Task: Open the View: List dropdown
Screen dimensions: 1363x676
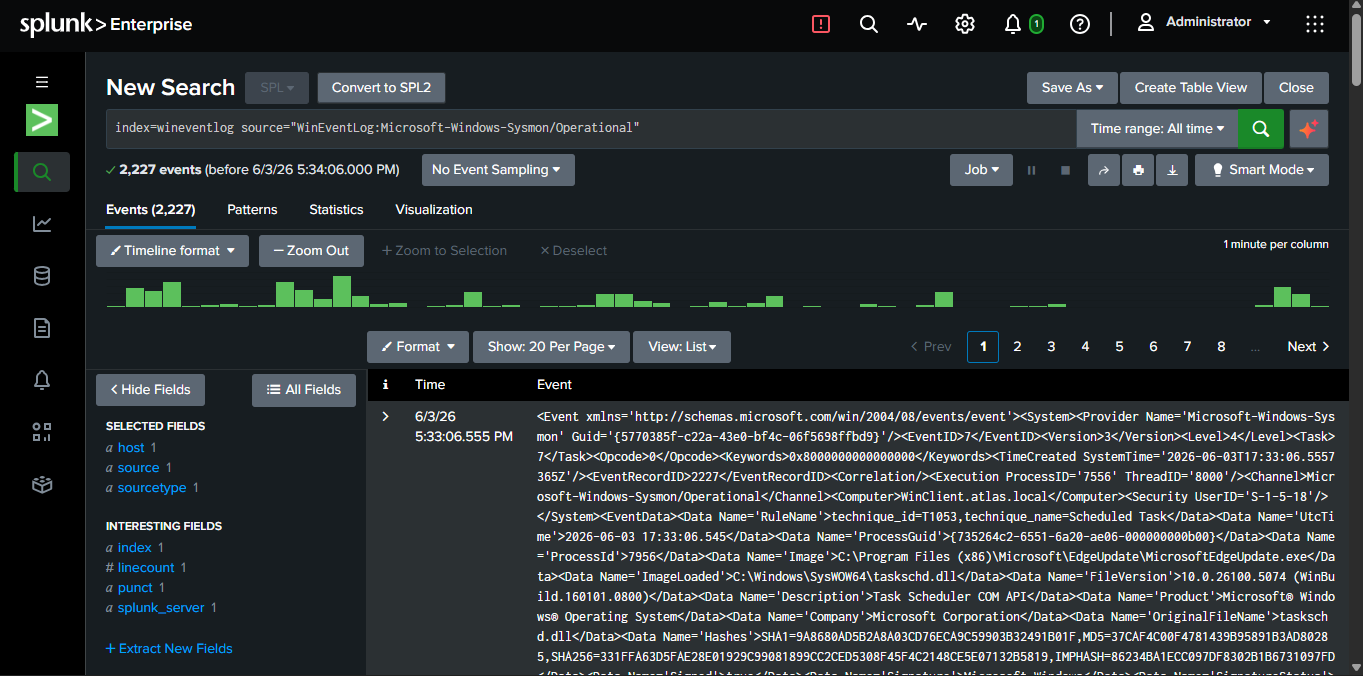Action: 682,347
